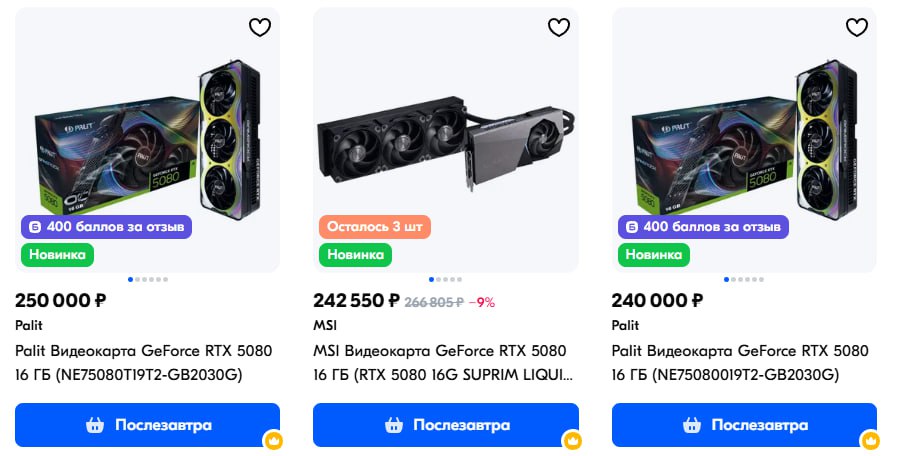The height and width of the screenshot is (456, 900).
Task: Open MSI RTX 5080 SUPRIM LIQUID title
Action: 443,363
